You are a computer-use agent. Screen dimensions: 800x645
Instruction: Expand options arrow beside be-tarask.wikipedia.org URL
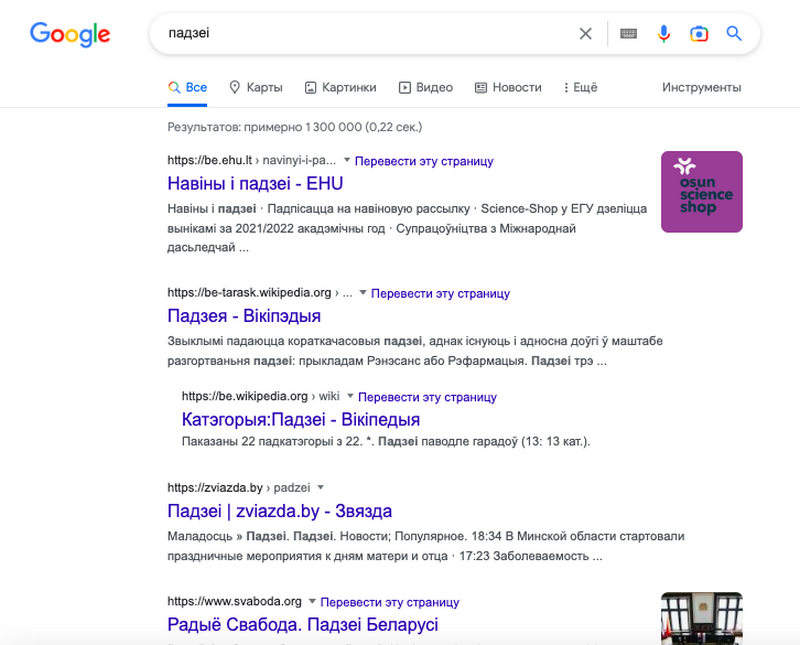[x=364, y=293]
